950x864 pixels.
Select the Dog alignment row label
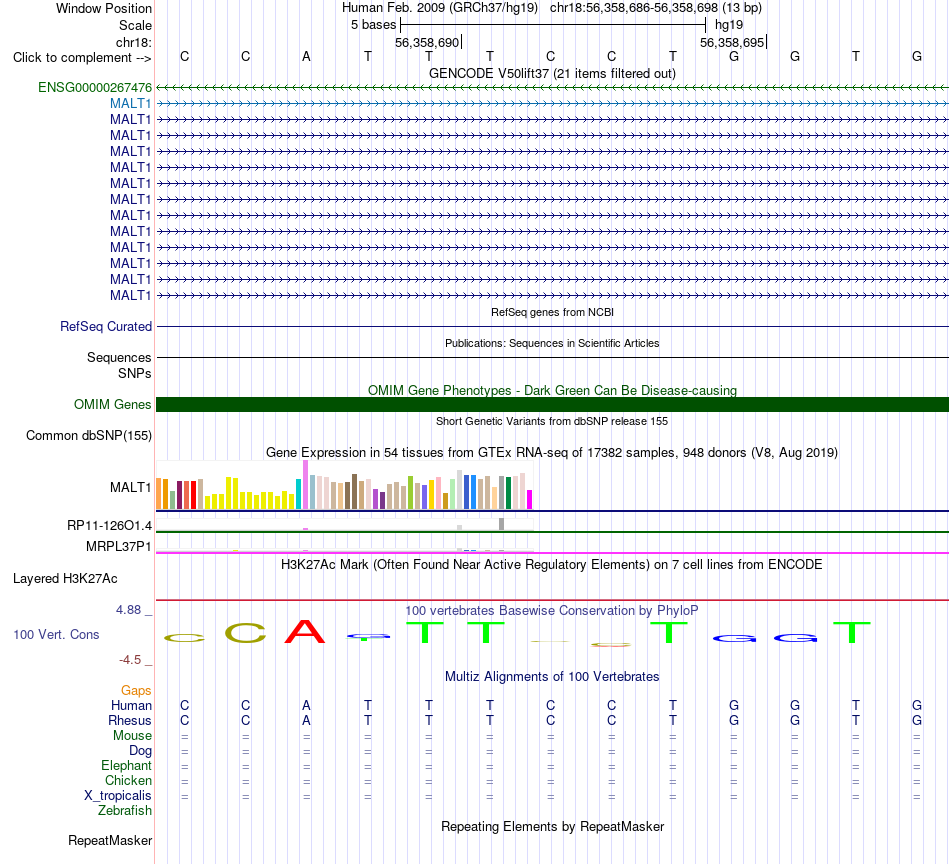coord(140,750)
